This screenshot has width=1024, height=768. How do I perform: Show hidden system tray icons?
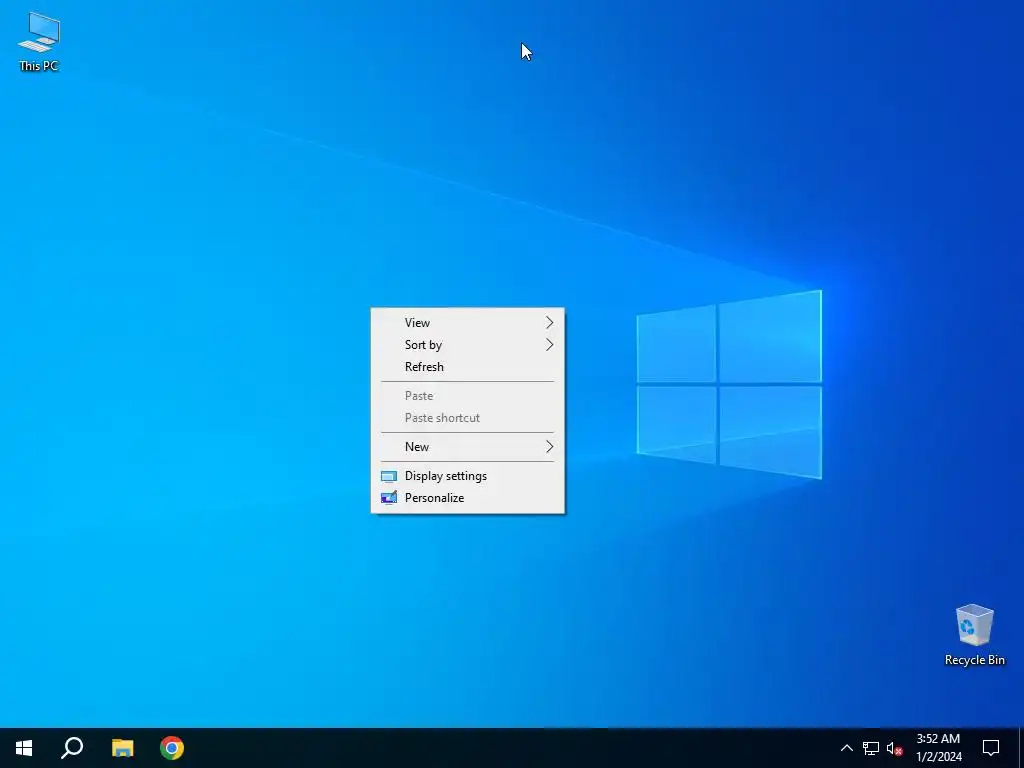(x=846, y=748)
